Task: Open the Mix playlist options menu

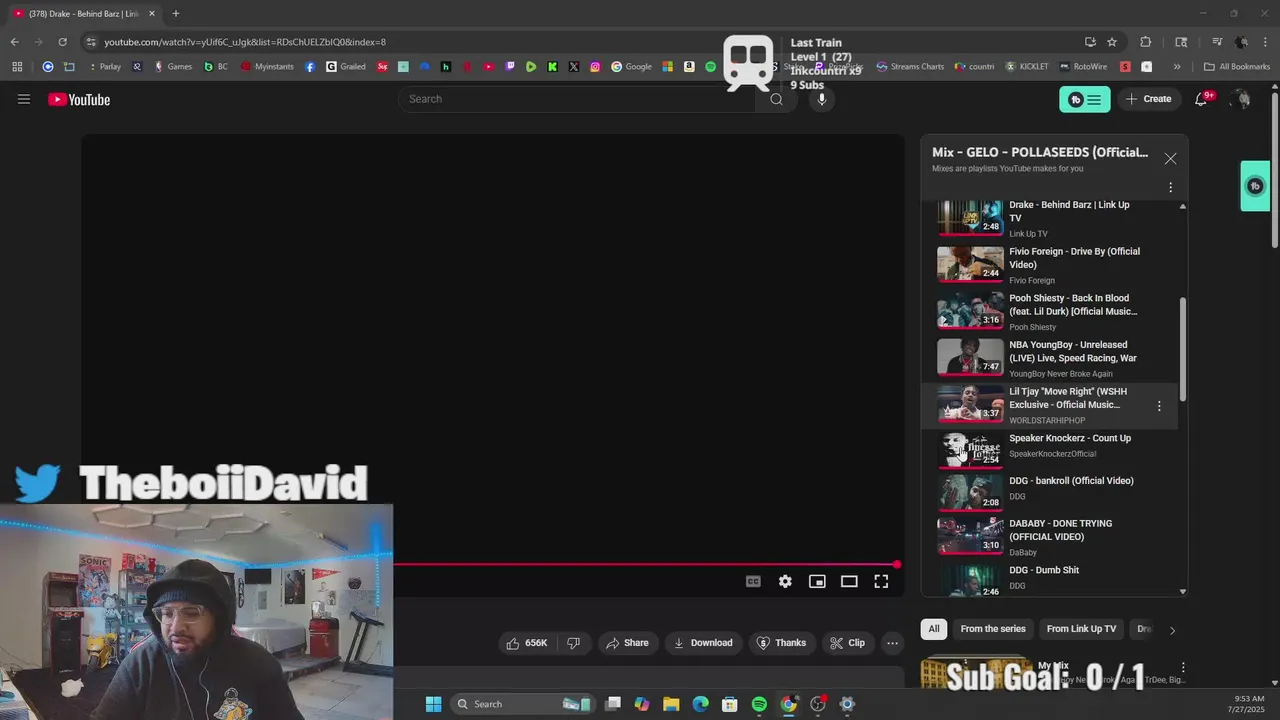Action: click(x=1170, y=187)
